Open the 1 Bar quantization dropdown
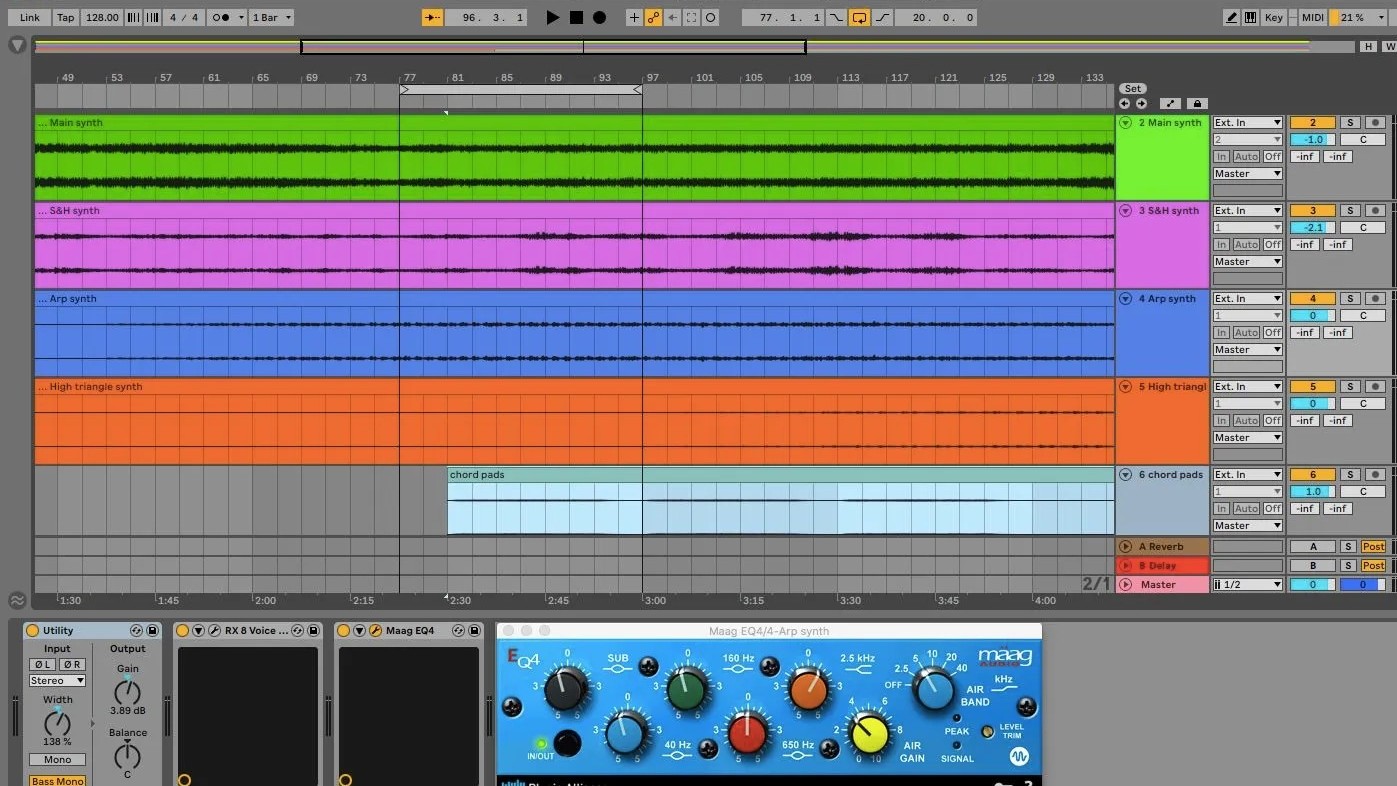The height and width of the screenshot is (786, 1397). pyautogui.click(x=271, y=17)
